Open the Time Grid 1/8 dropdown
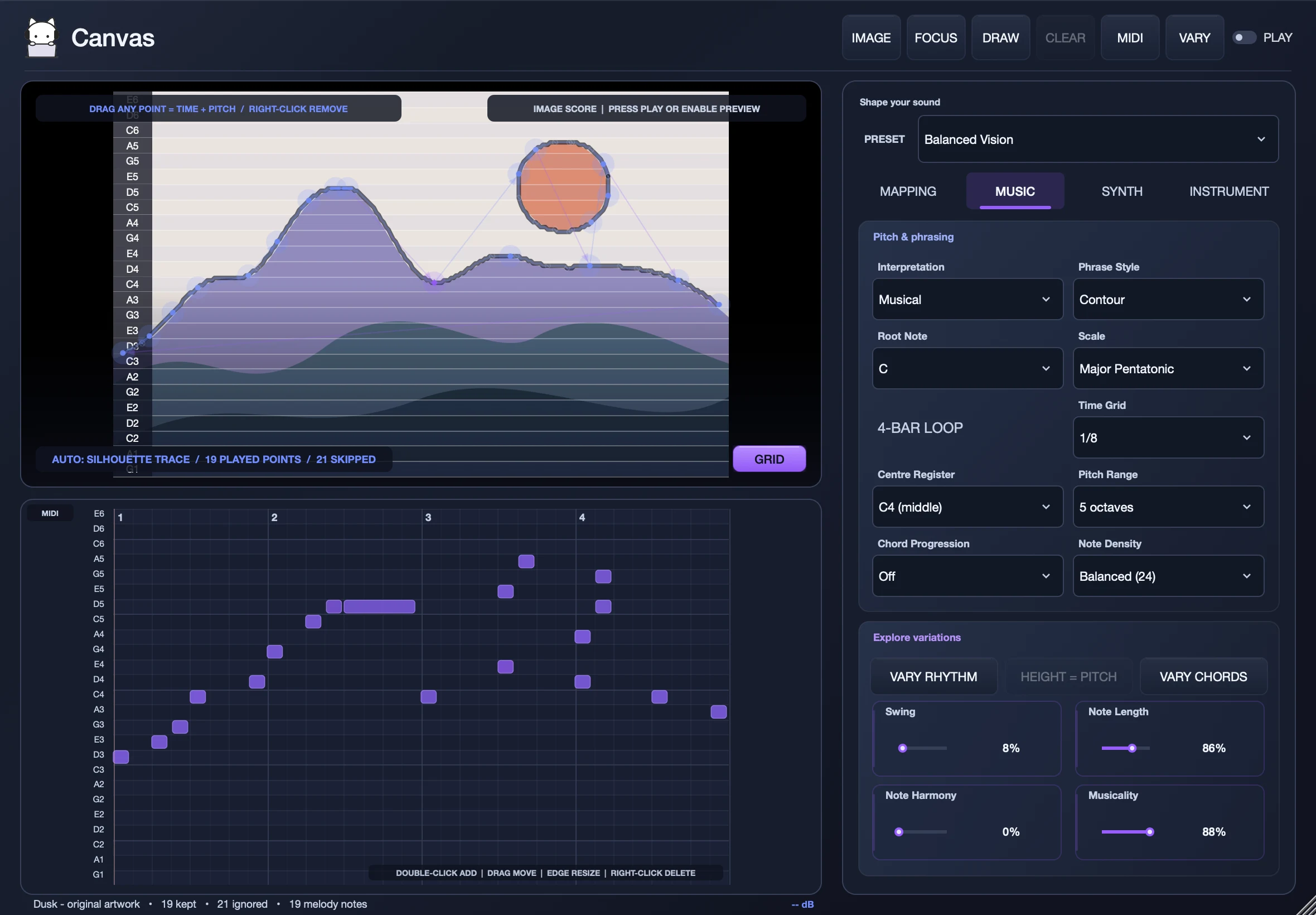Image resolution: width=1316 pixels, height=915 pixels. [1168, 437]
